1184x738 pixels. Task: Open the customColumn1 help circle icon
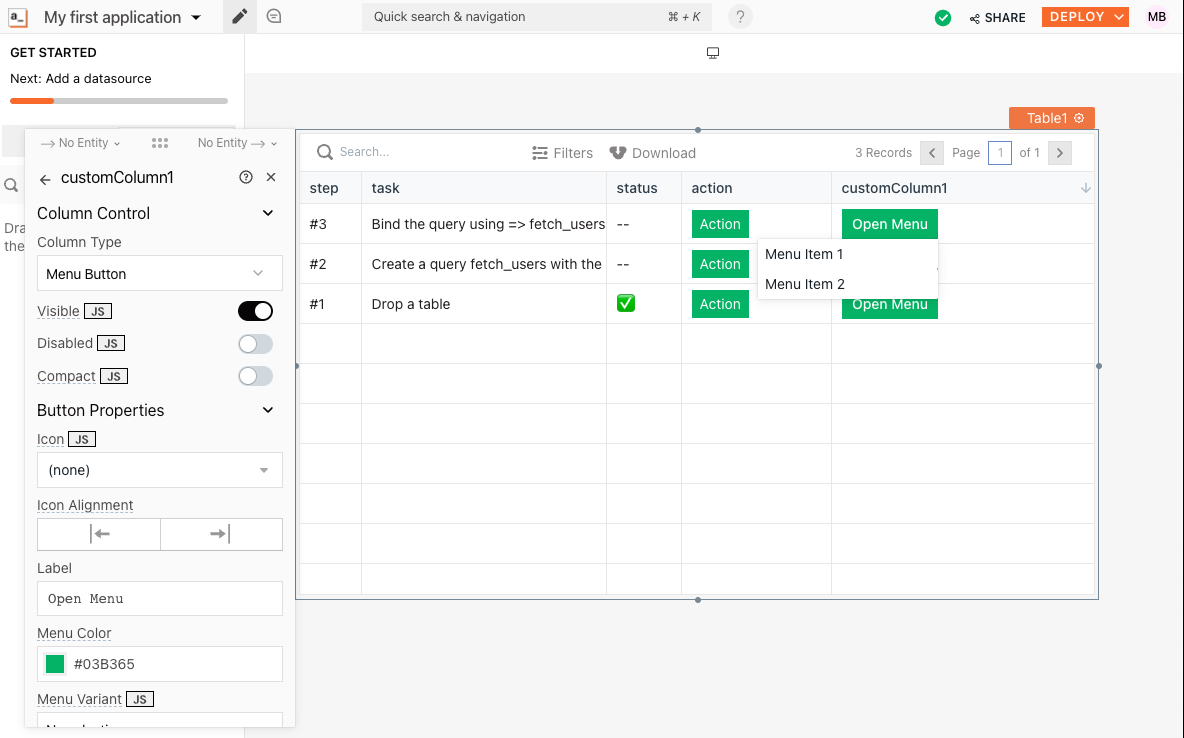[245, 177]
